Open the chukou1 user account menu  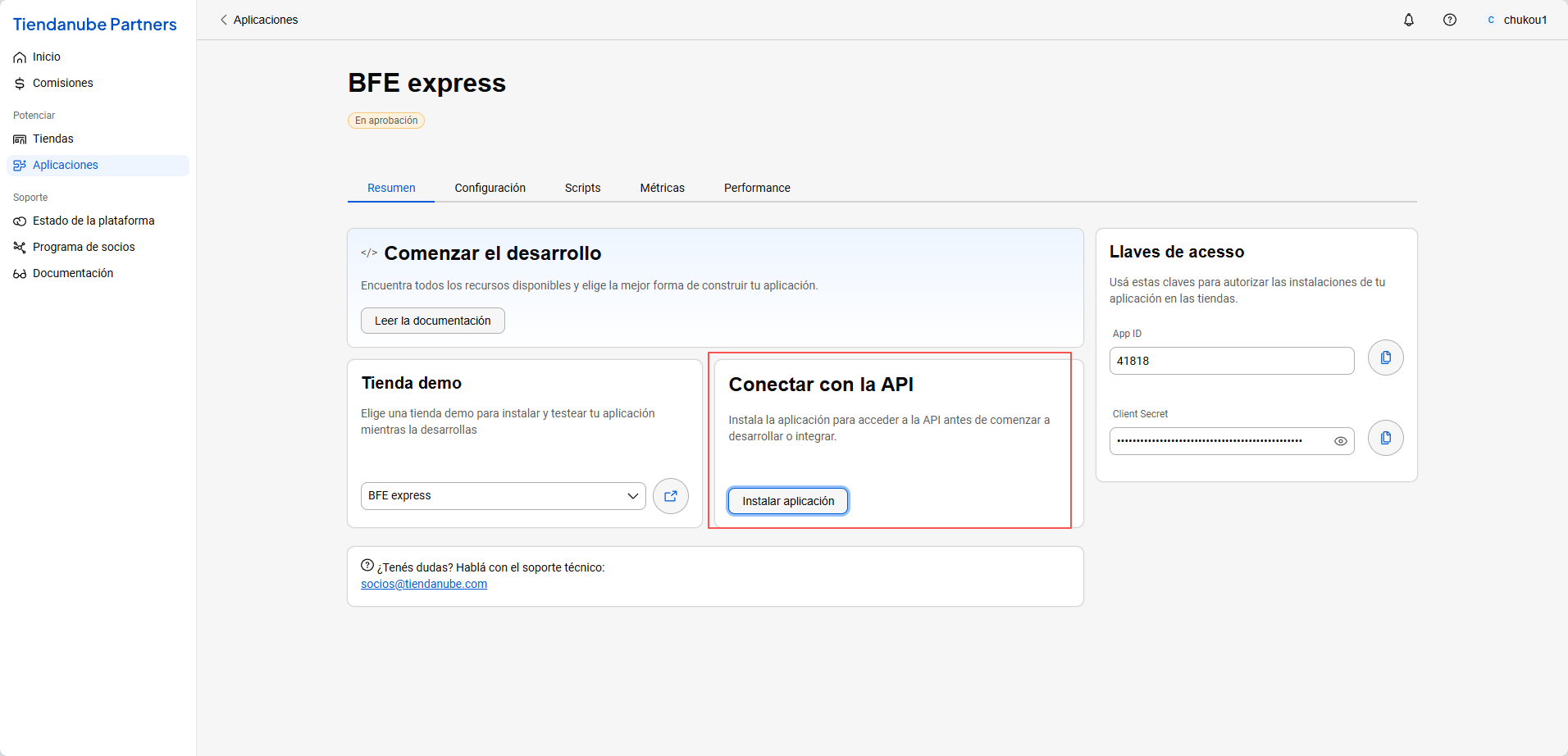click(1517, 20)
